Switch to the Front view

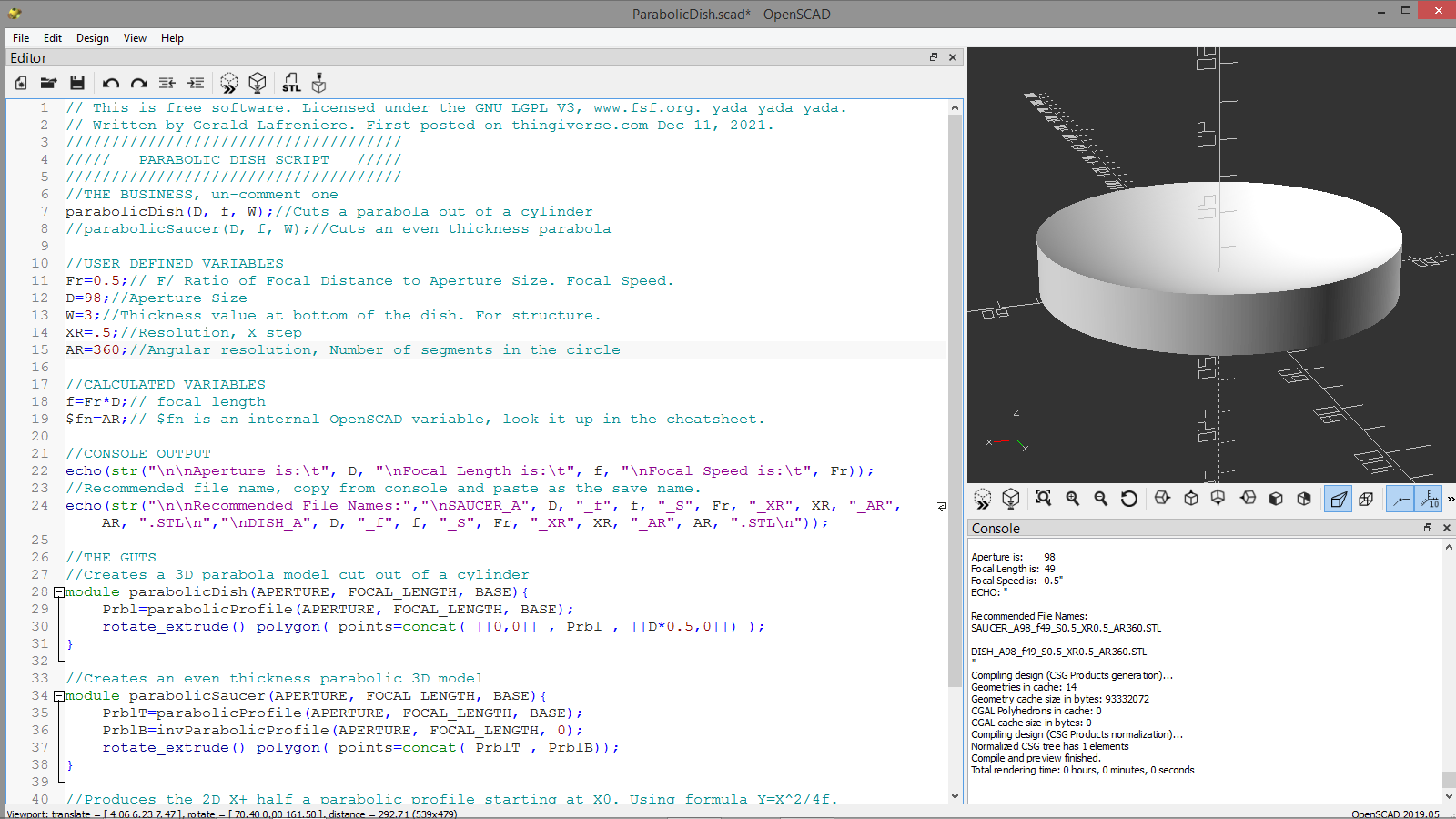coord(1276,499)
